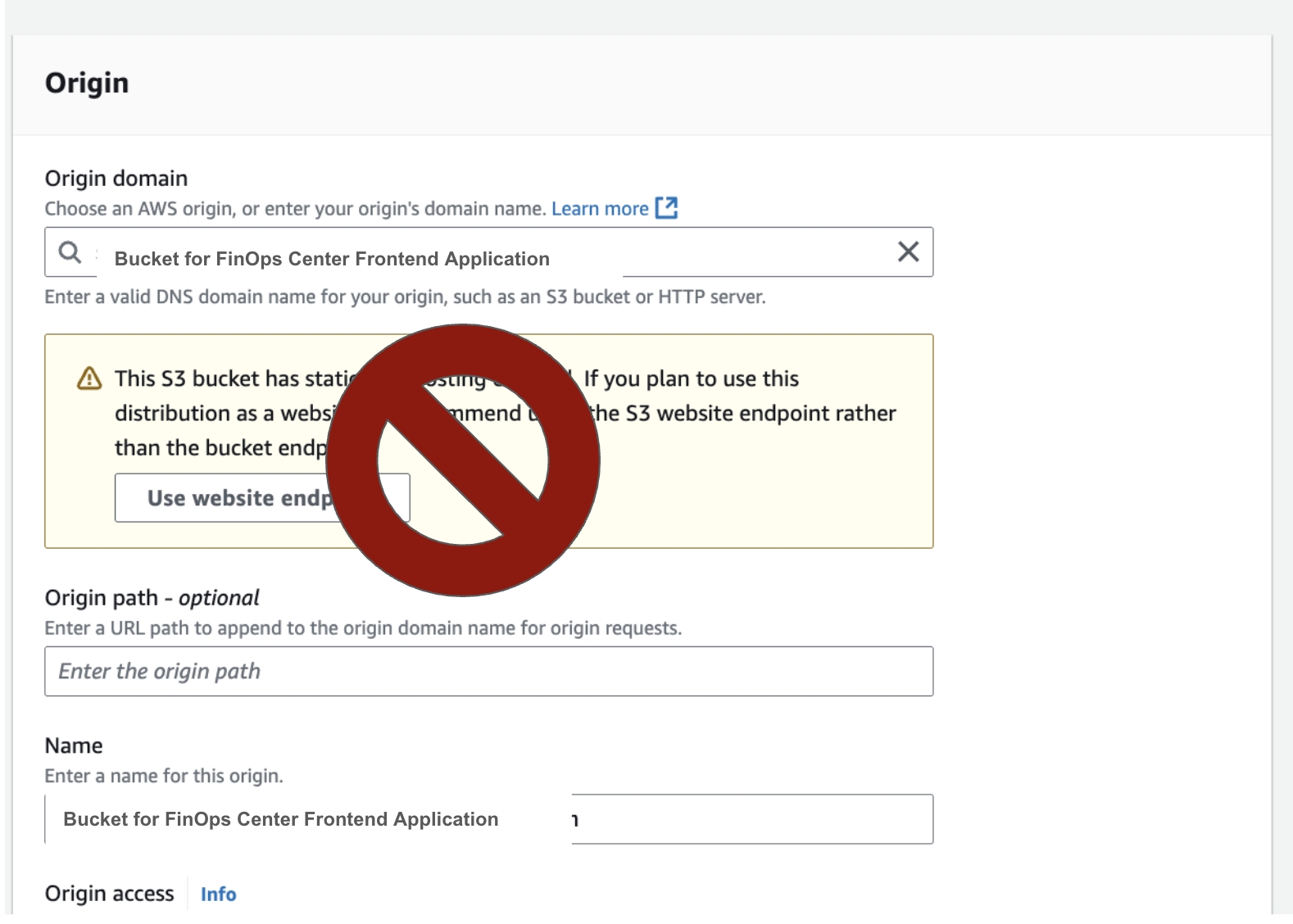
Task: Click the external link icon beside Learn more
Action: tap(666, 208)
